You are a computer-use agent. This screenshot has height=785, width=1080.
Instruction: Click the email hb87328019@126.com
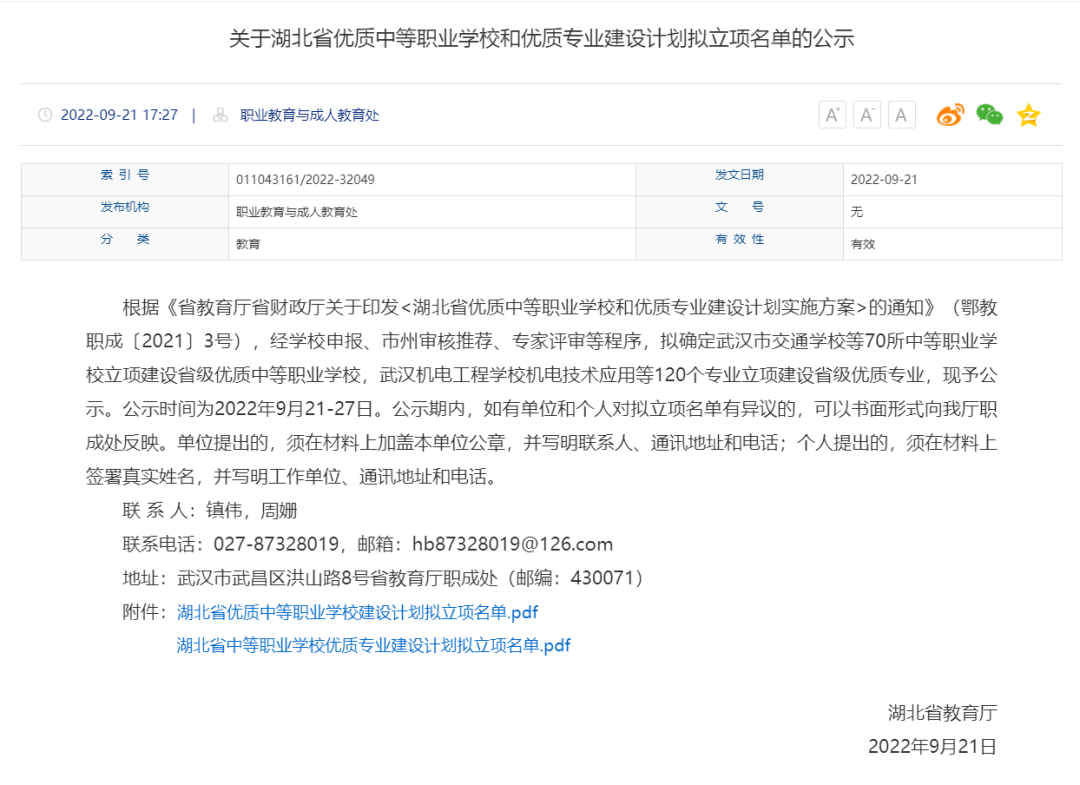512,544
